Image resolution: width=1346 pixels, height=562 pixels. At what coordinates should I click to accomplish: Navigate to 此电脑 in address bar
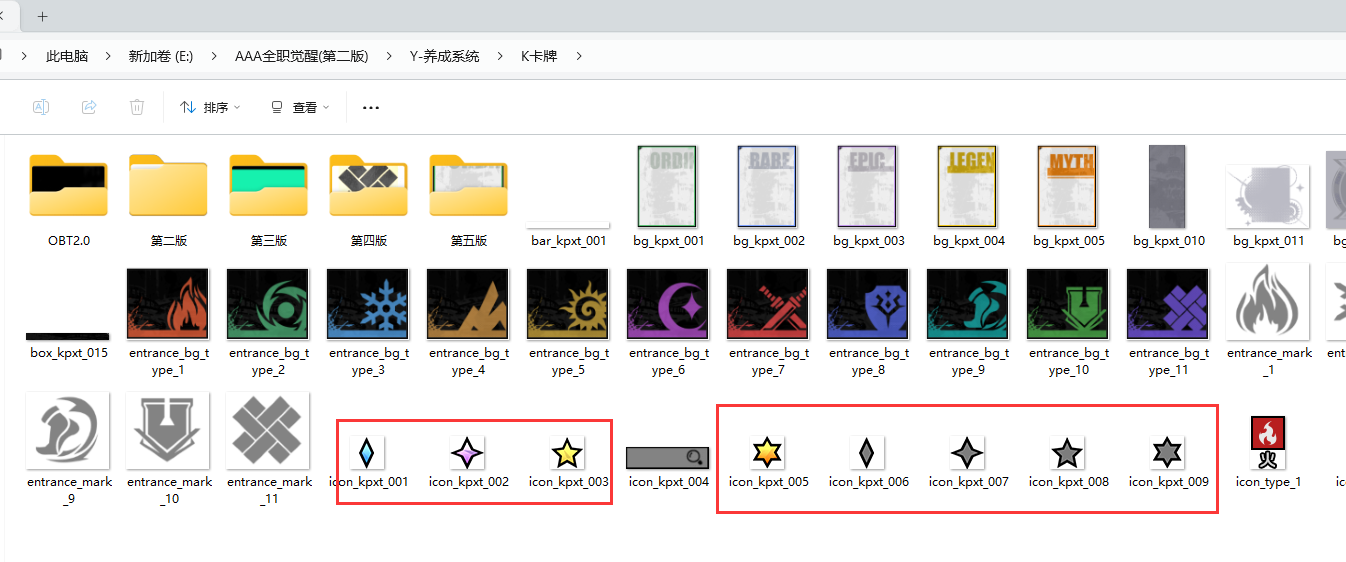(x=67, y=57)
